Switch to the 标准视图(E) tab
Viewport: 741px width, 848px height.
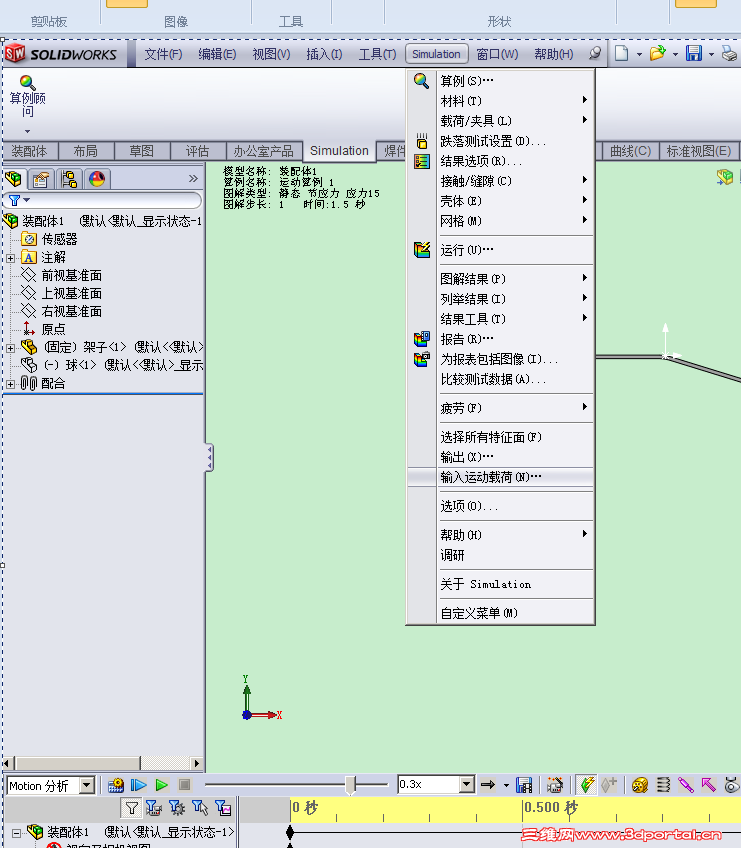tap(698, 151)
